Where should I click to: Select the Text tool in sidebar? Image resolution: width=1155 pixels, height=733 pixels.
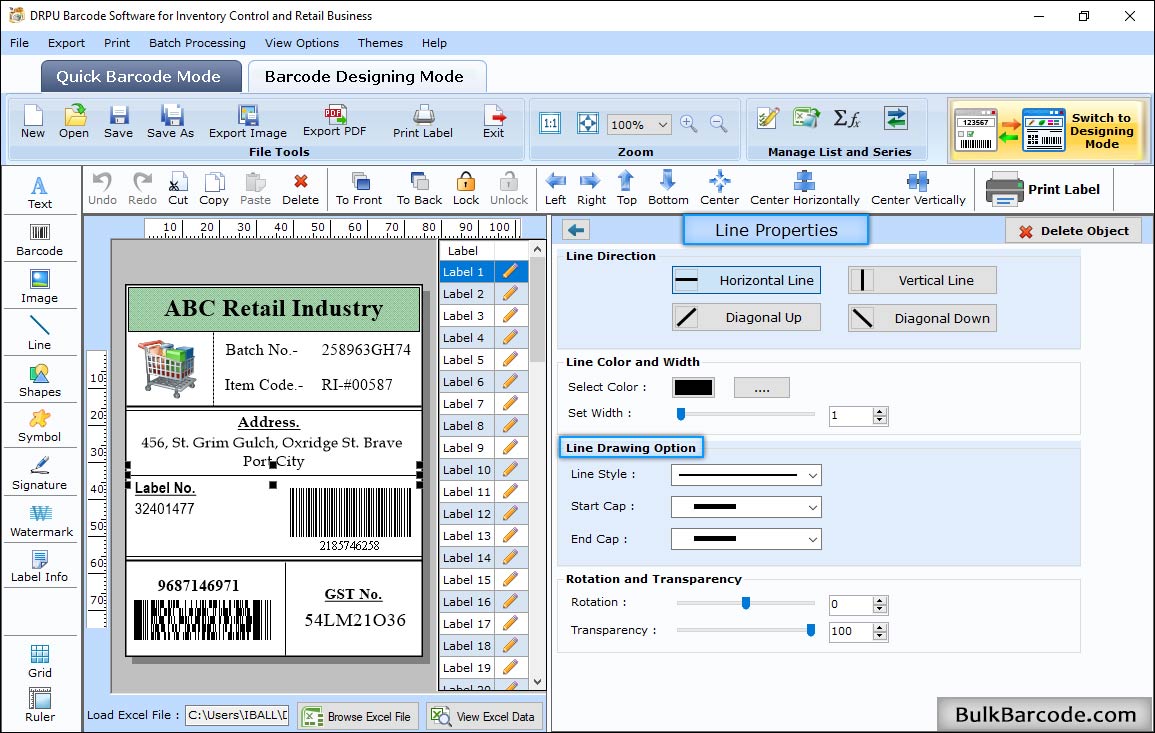click(x=40, y=193)
